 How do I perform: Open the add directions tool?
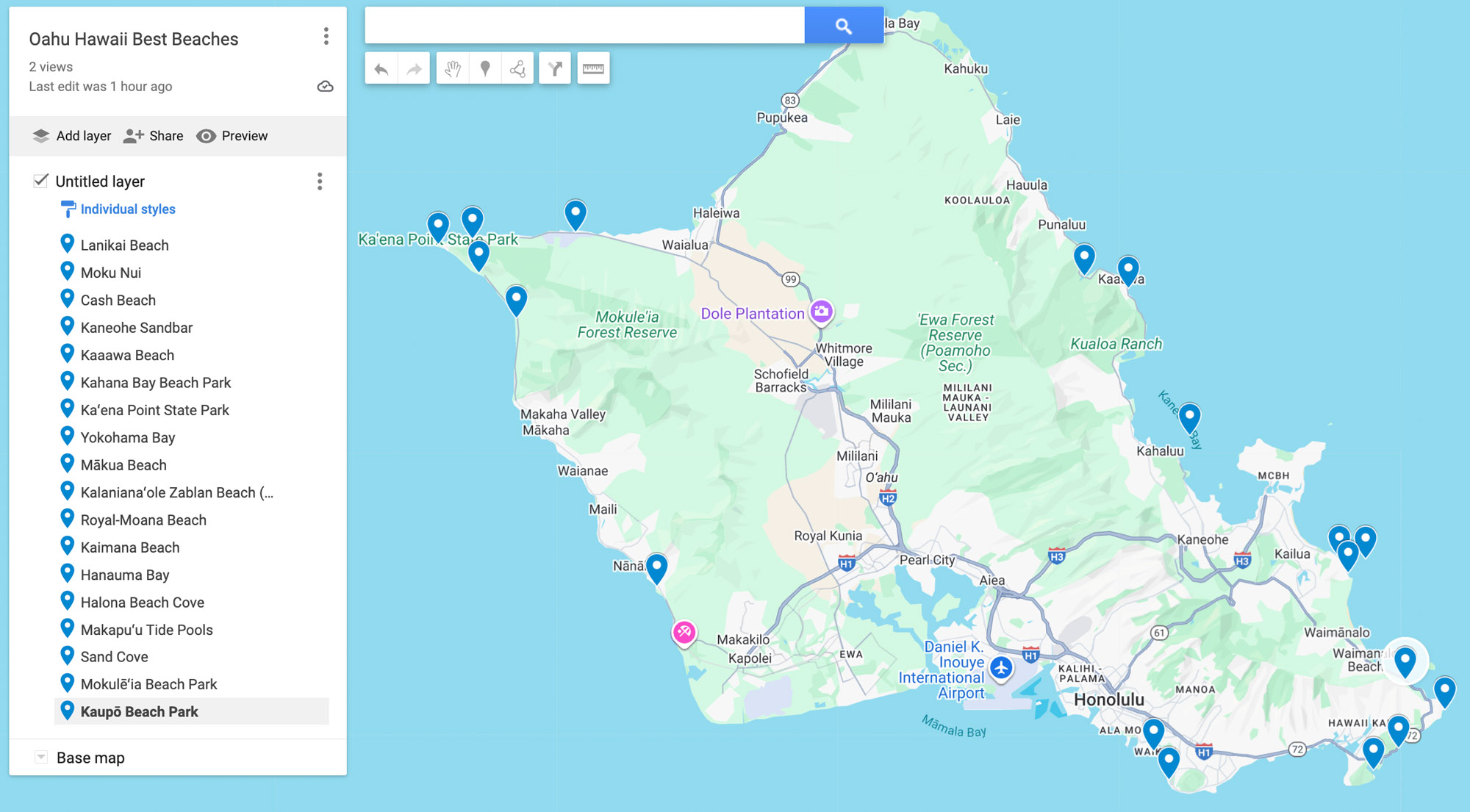555,69
